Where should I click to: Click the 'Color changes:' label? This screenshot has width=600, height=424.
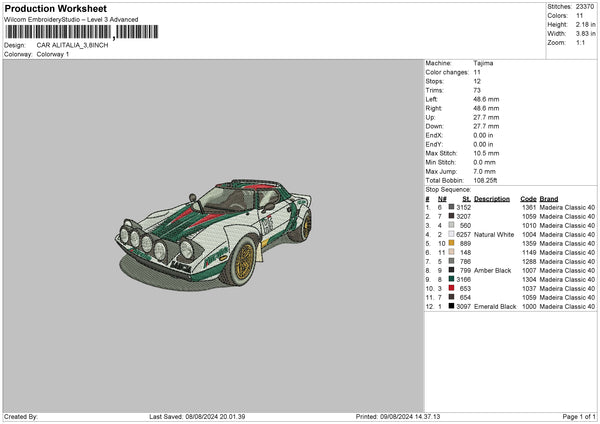pyautogui.click(x=447, y=72)
